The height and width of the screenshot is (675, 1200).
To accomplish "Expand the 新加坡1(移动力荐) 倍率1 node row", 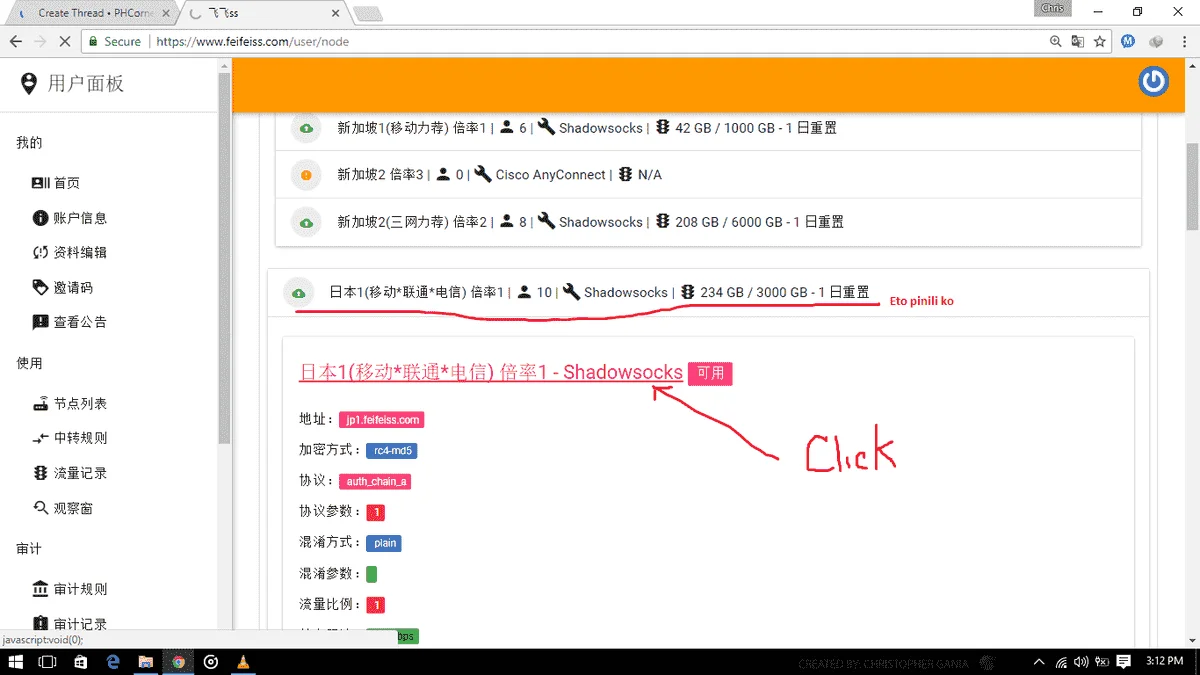I will pyautogui.click(x=708, y=128).
